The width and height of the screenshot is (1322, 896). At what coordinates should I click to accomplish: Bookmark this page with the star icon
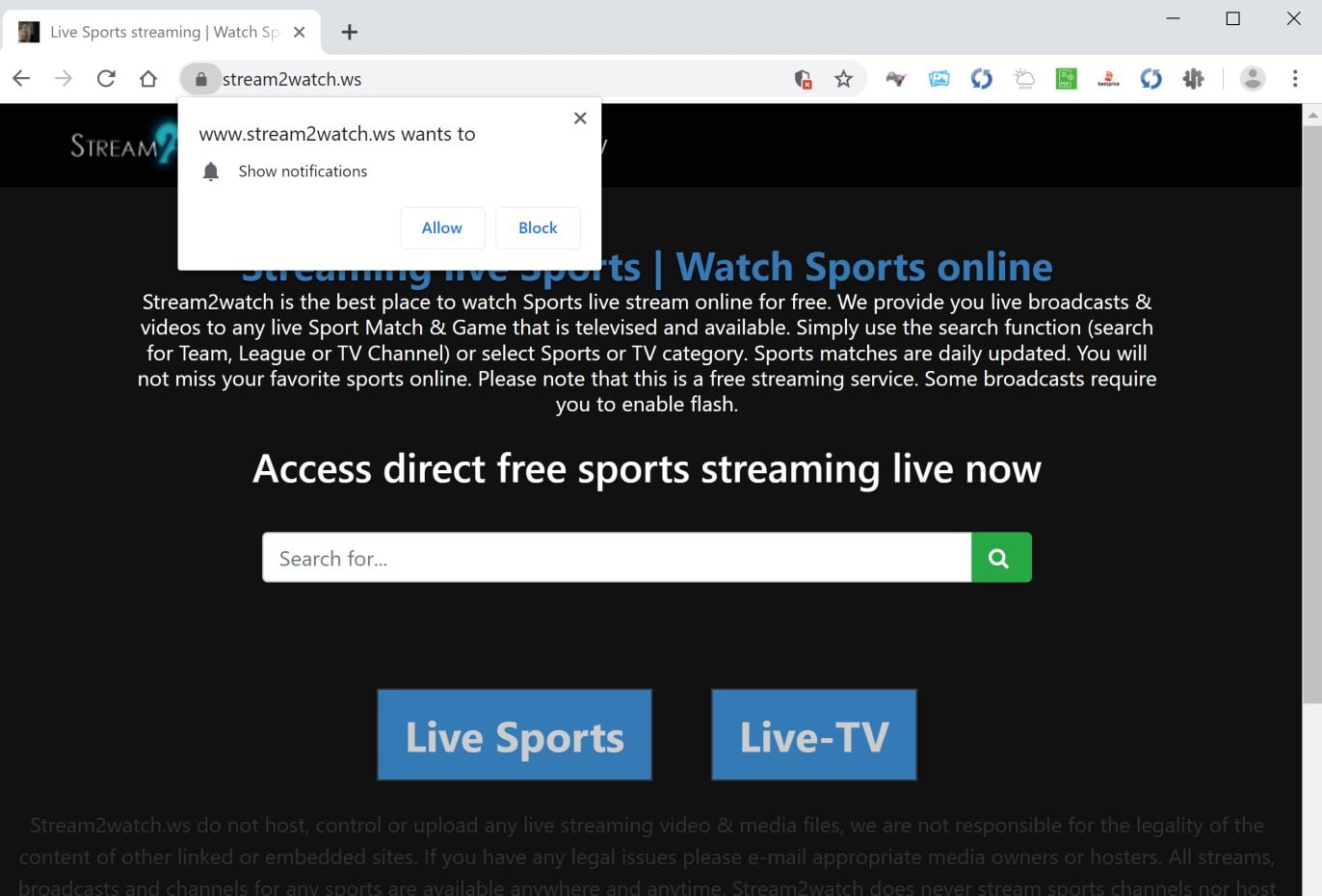tap(844, 79)
